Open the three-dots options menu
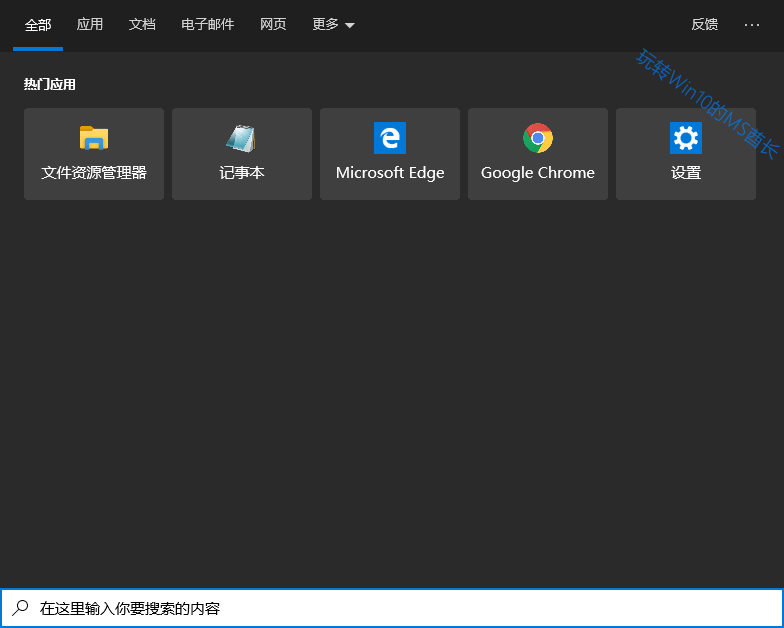Image resolution: width=784 pixels, height=628 pixels. point(752,24)
